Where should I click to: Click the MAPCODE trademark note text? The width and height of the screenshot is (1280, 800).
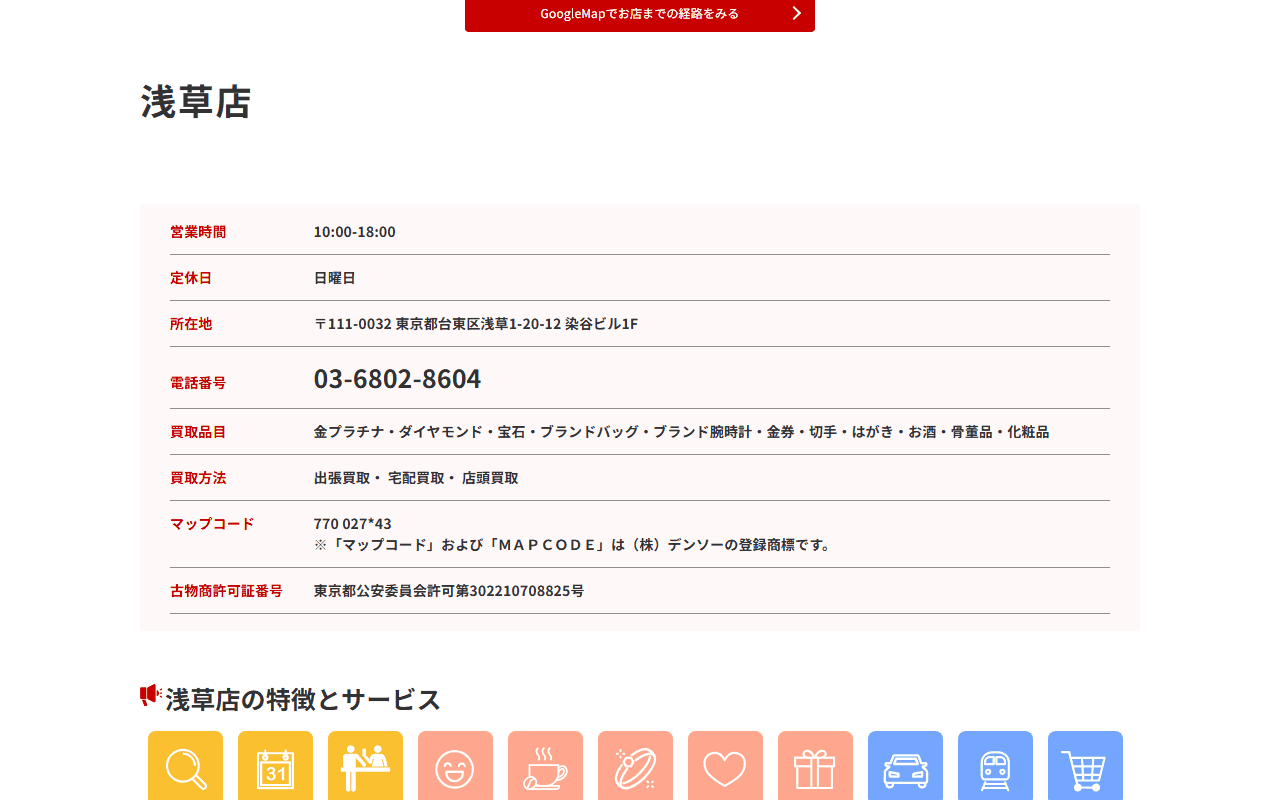tap(573, 545)
